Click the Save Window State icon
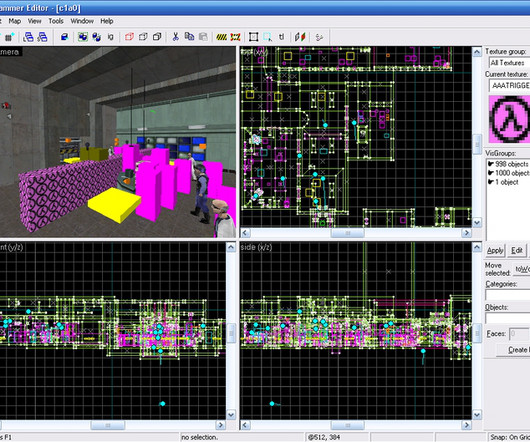The image size is (530, 442). coord(42,36)
